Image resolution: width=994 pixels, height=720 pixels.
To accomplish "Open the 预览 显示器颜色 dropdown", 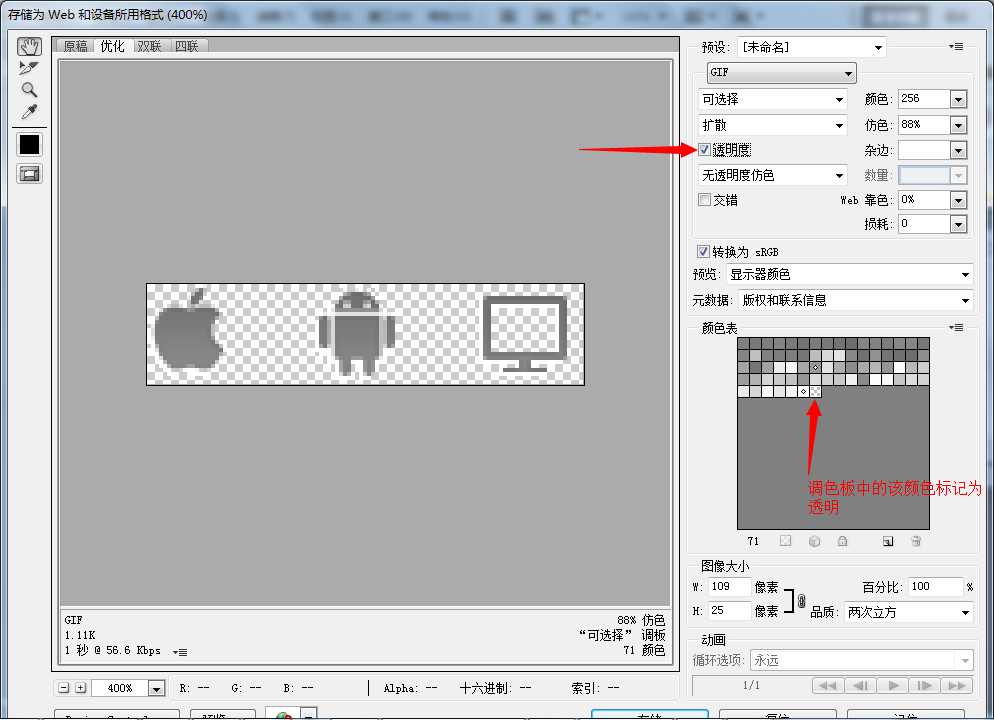I will [849, 274].
